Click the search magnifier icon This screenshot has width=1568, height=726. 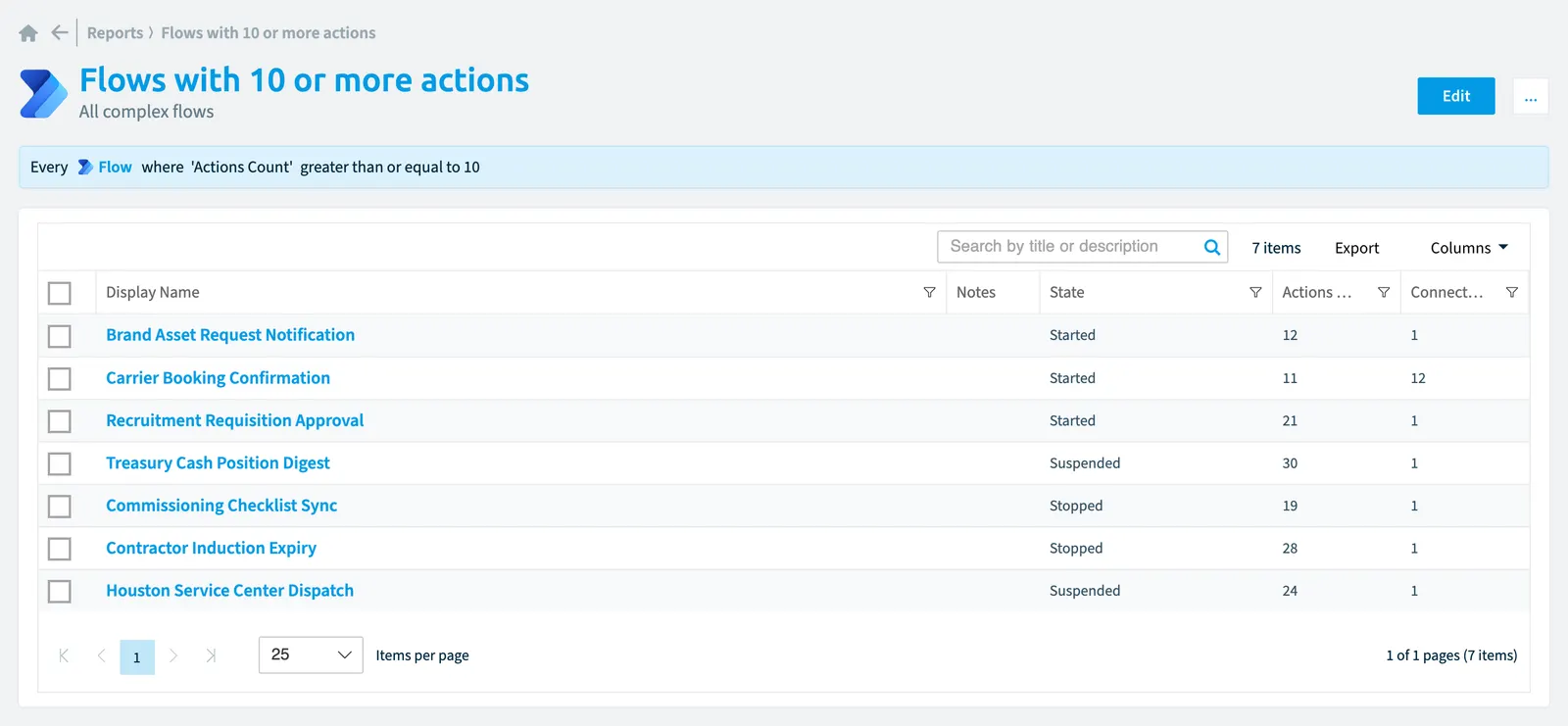[1212, 247]
